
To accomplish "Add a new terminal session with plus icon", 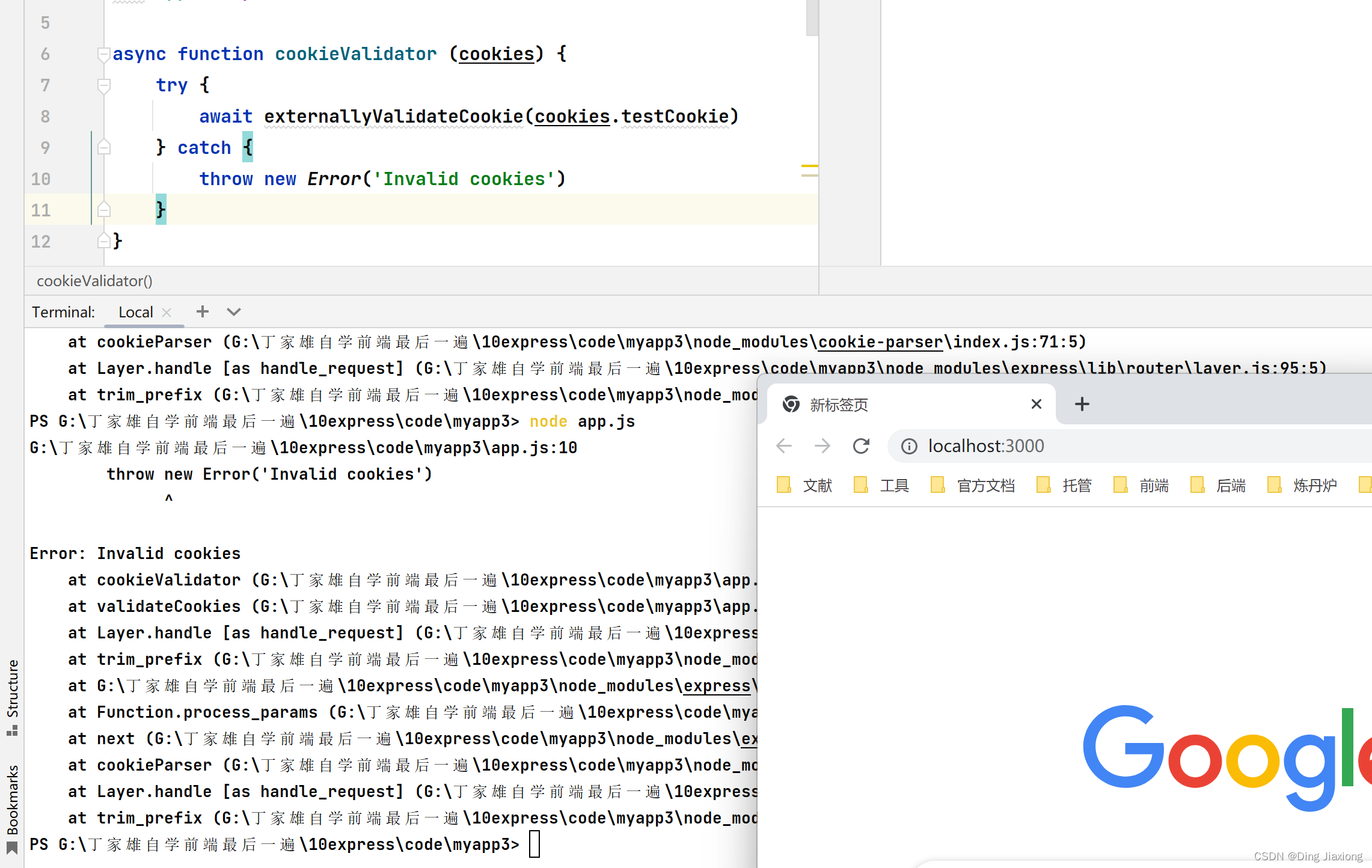I will click(x=203, y=311).
